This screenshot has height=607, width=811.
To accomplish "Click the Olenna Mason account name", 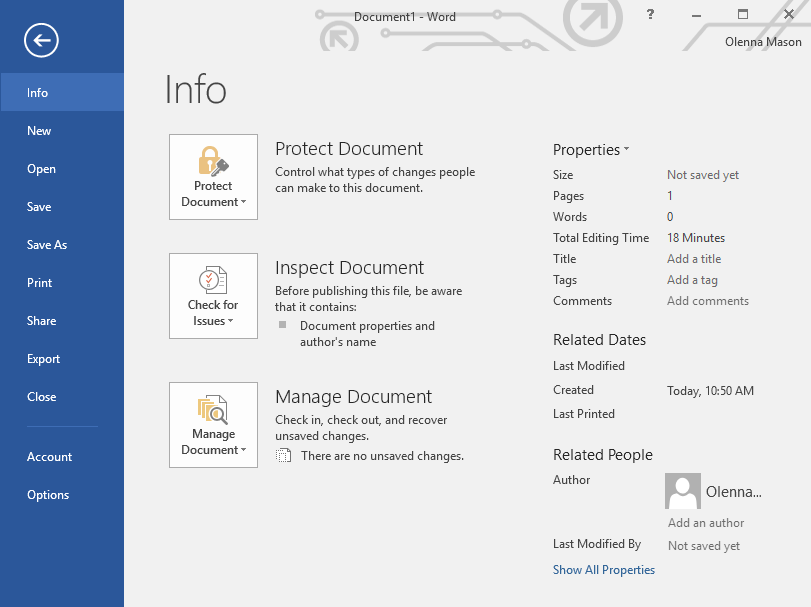I will point(763,42).
